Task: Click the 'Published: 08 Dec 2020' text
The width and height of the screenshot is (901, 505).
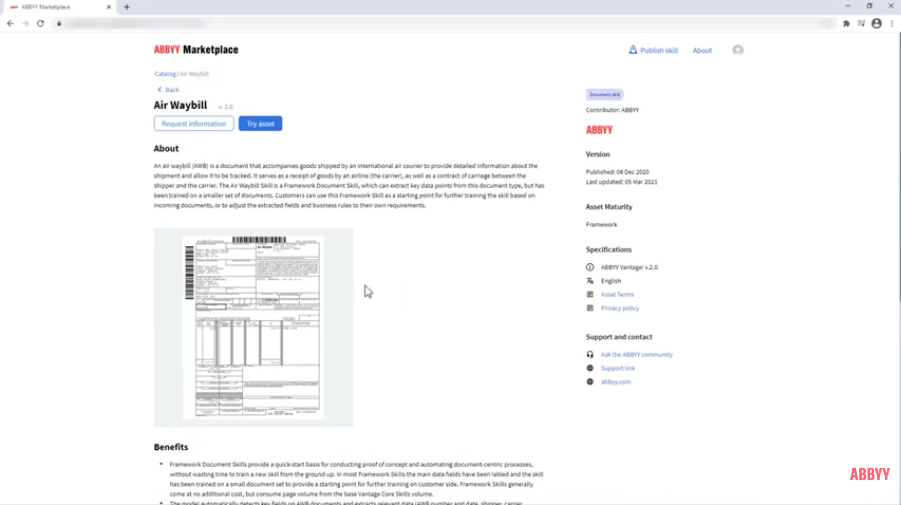Action: (617, 172)
